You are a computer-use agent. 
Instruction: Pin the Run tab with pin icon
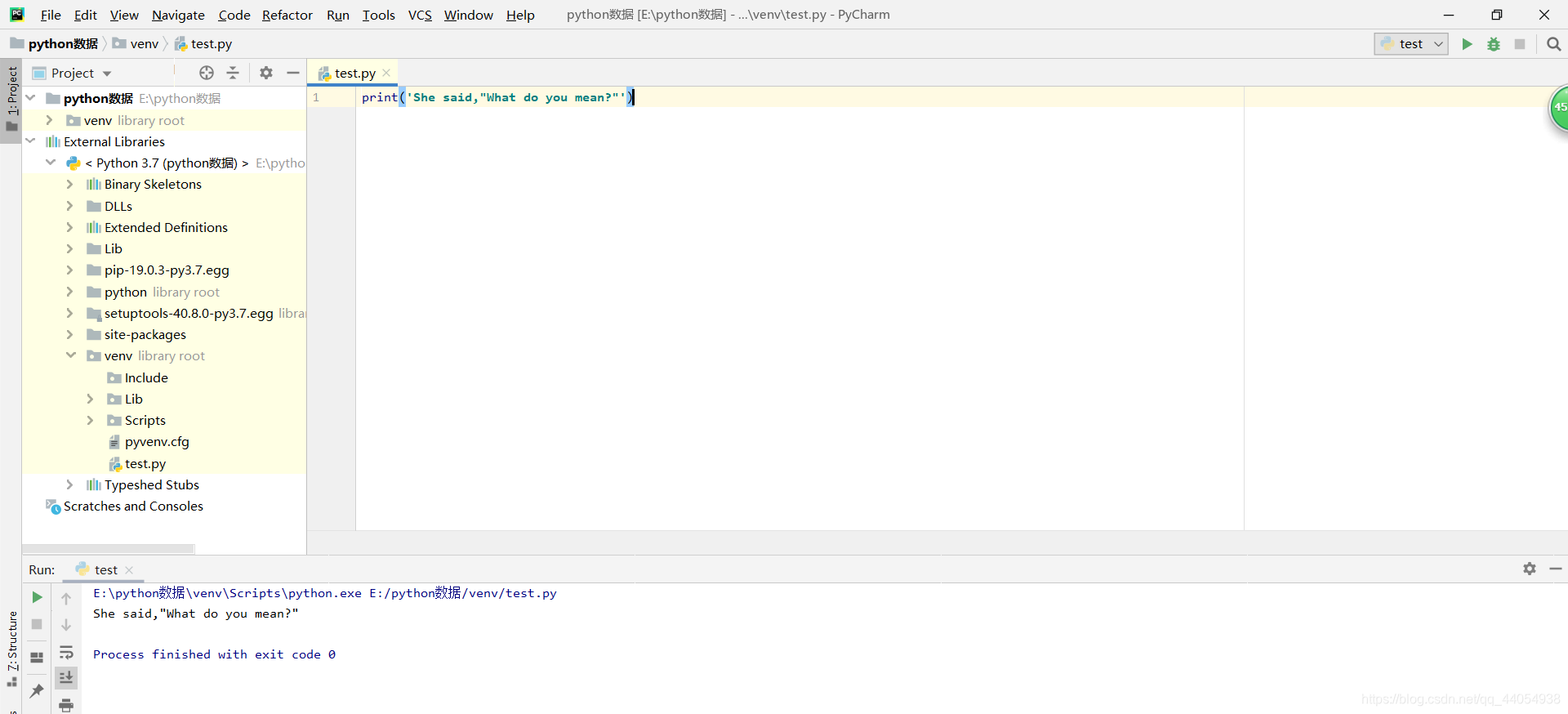[x=37, y=690]
